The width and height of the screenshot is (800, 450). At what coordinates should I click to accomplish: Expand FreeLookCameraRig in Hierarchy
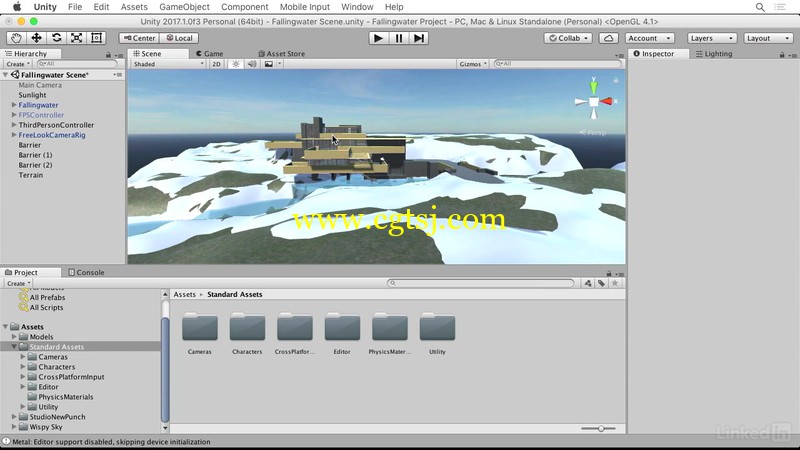14,135
